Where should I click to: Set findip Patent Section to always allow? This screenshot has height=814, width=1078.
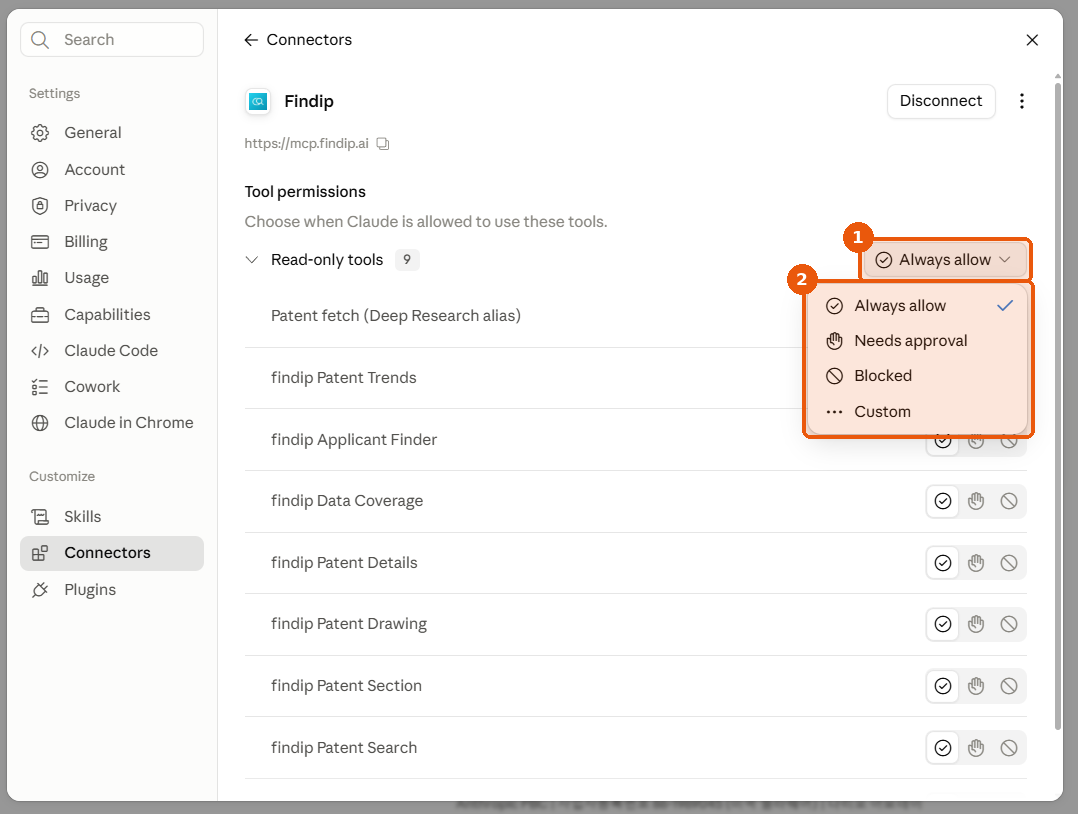(943, 686)
